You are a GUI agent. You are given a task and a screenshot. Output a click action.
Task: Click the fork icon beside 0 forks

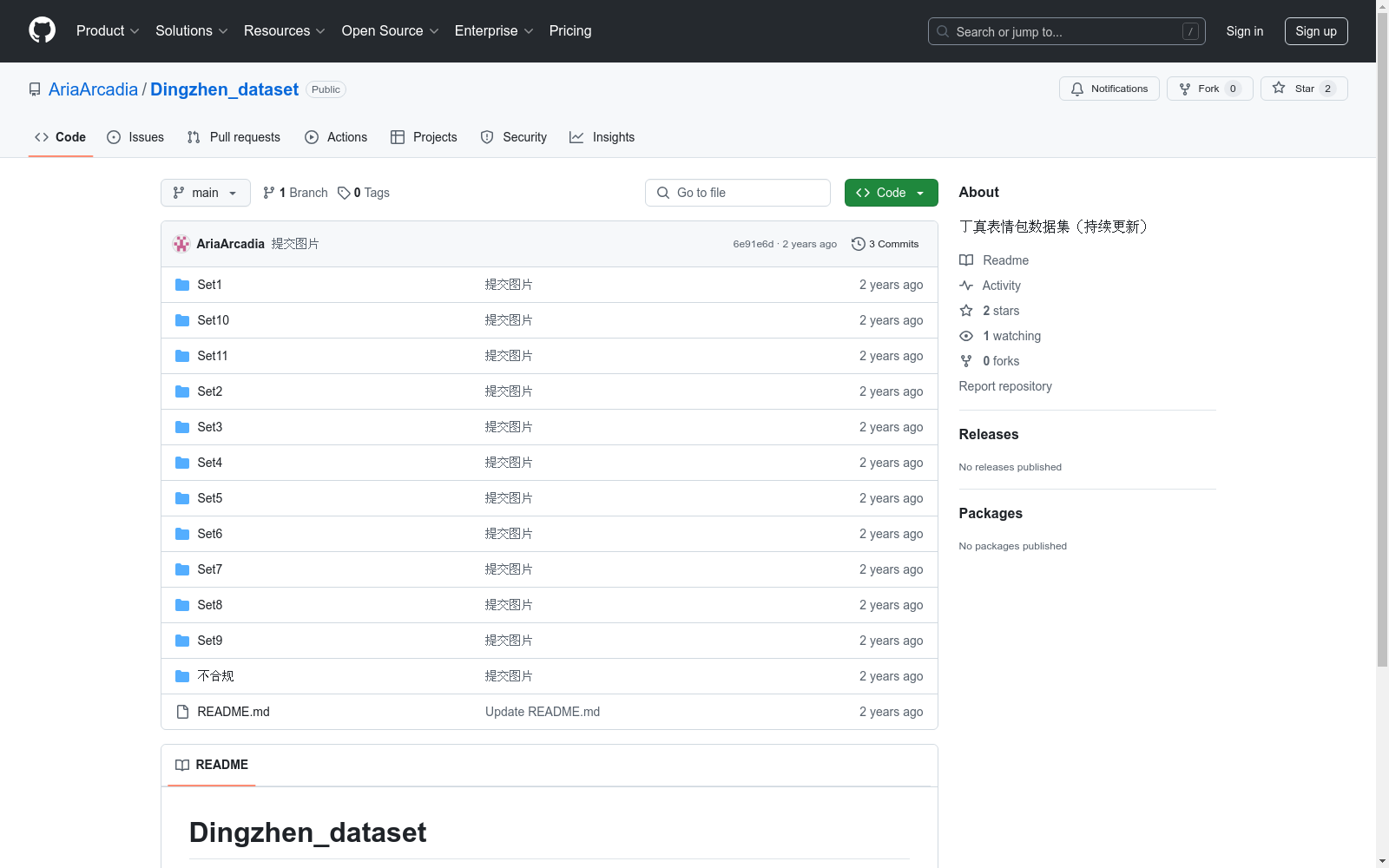966,361
